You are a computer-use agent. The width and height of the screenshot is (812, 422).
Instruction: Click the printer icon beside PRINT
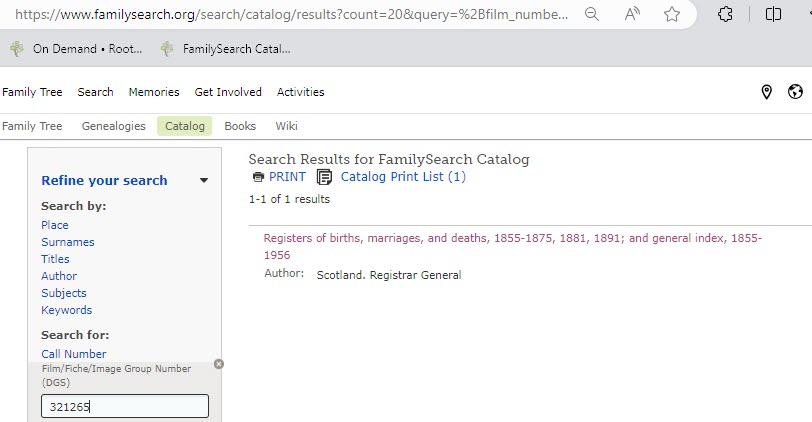point(258,177)
